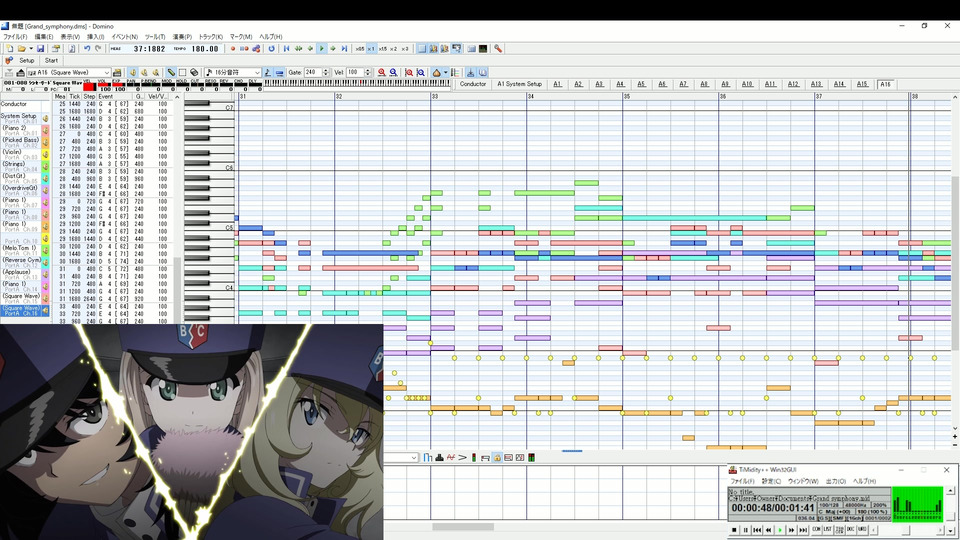960x540 pixels.
Task: Open the Insert menu in Domino
Action: (96, 37)
